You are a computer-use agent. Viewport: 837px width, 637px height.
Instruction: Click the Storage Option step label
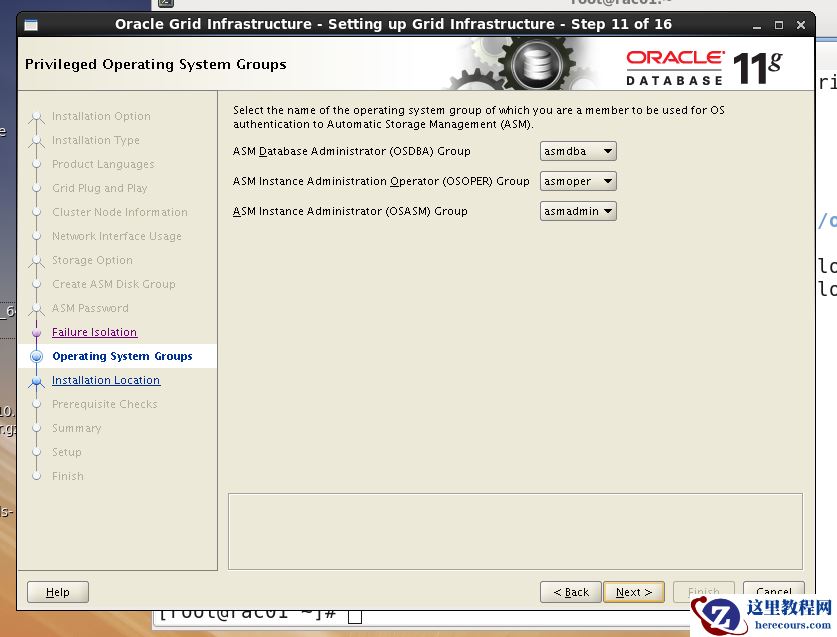(x=92, y=260)
